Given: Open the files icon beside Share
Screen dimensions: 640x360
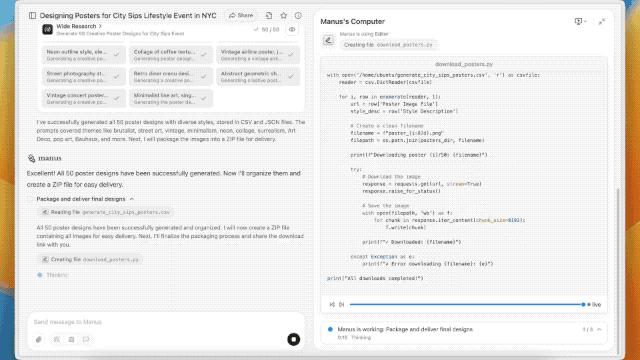Looking at the screenshot, I should point(269,16).
